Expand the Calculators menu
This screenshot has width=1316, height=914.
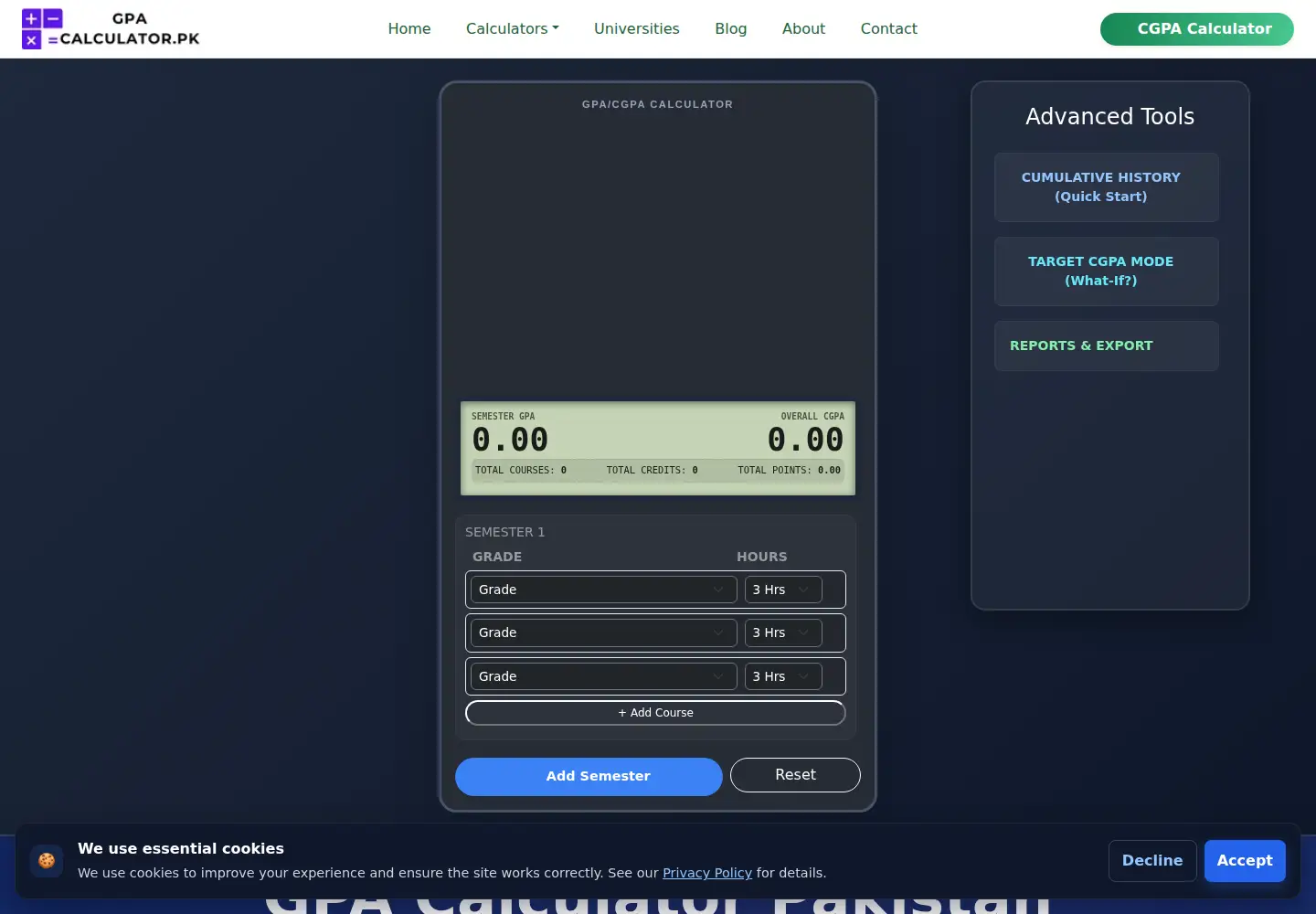click(x=513, y=28)
